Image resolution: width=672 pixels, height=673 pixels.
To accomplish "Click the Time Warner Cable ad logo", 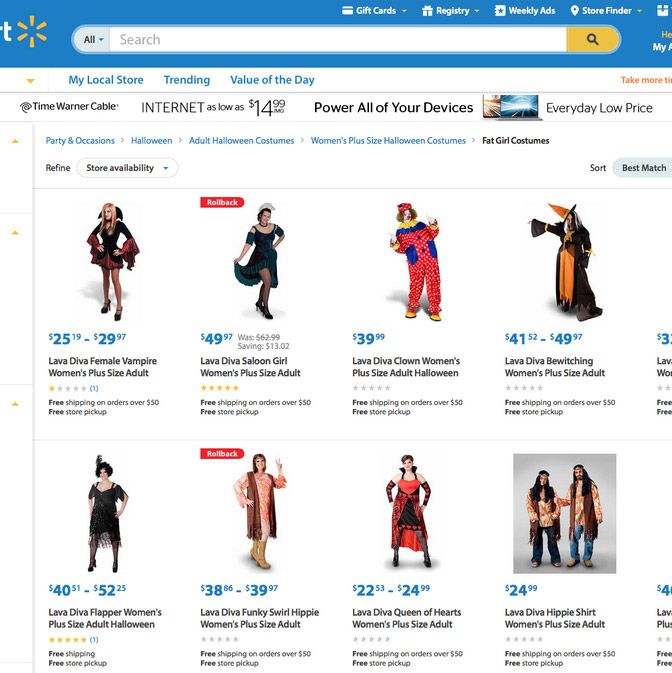I will (x=70, y=106).
